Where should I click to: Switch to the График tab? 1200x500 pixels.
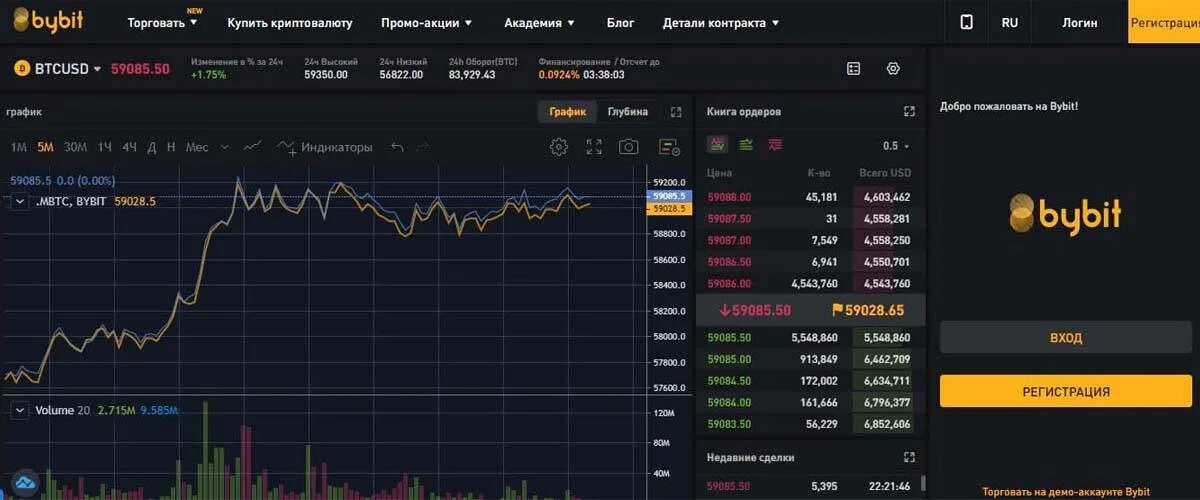click(x=567, y=112)
